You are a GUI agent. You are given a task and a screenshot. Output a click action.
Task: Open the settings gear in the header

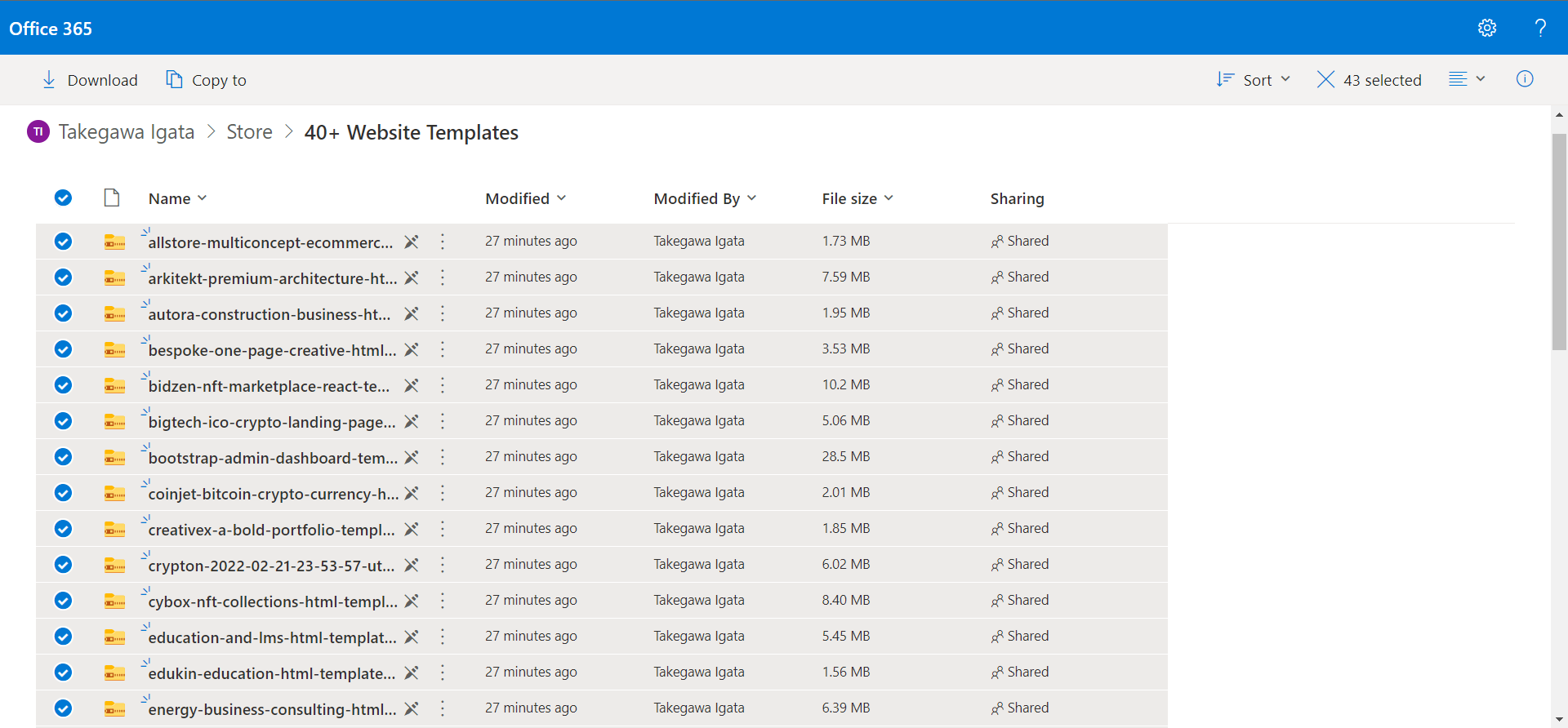[1487, 28]
